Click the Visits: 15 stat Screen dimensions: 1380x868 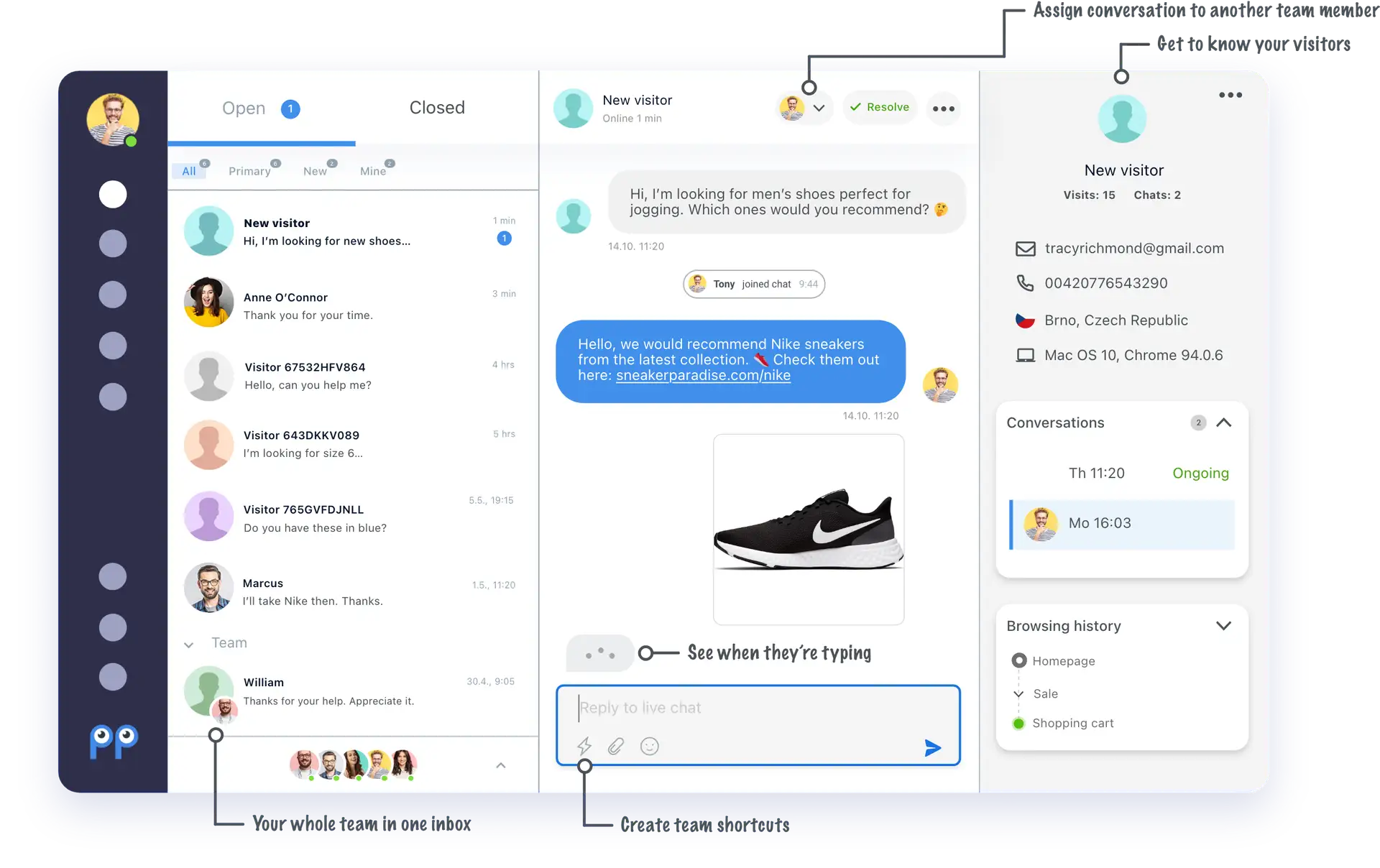coord(1089,195)
